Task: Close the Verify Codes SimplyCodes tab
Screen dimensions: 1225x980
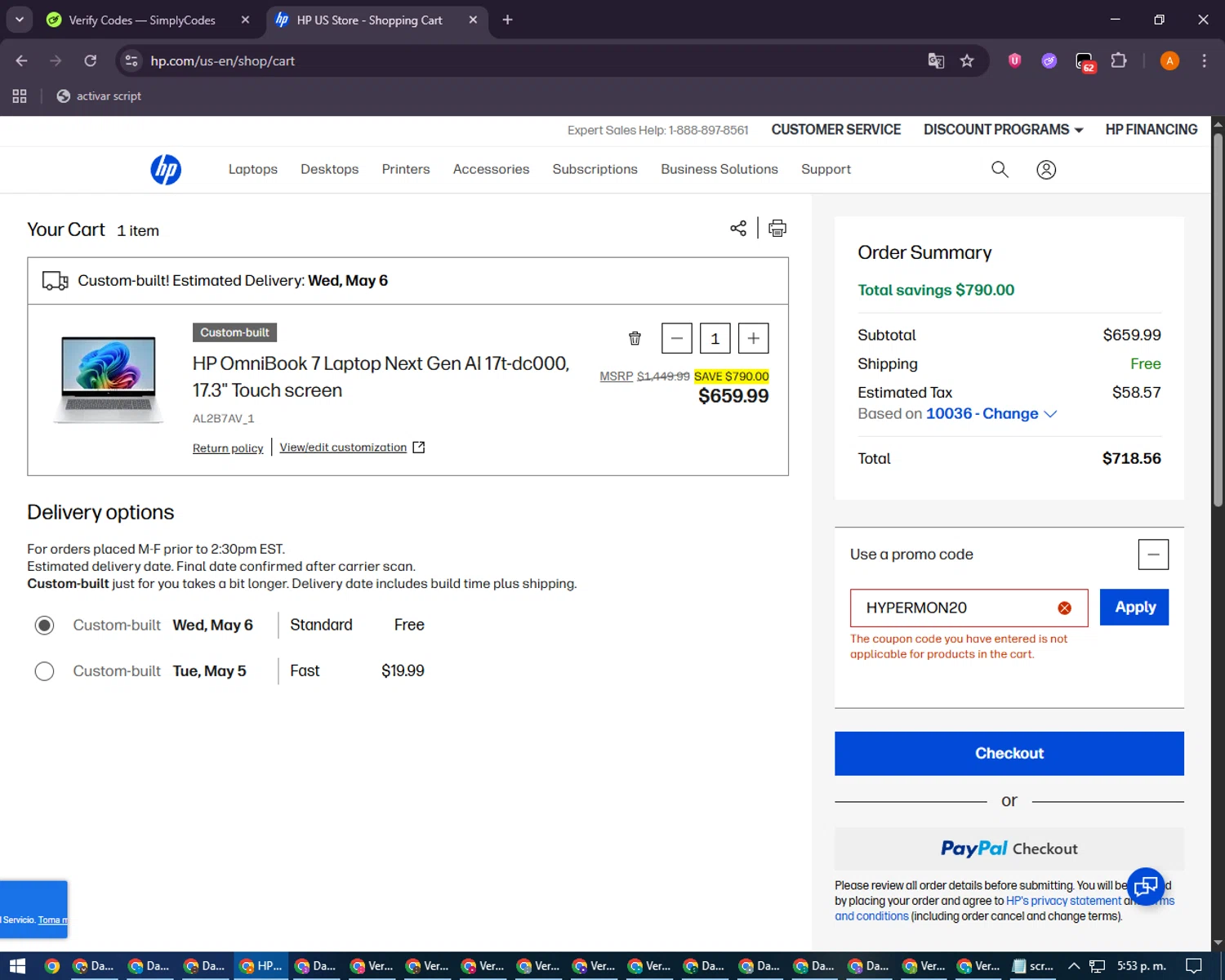Action: pos(245,20)
